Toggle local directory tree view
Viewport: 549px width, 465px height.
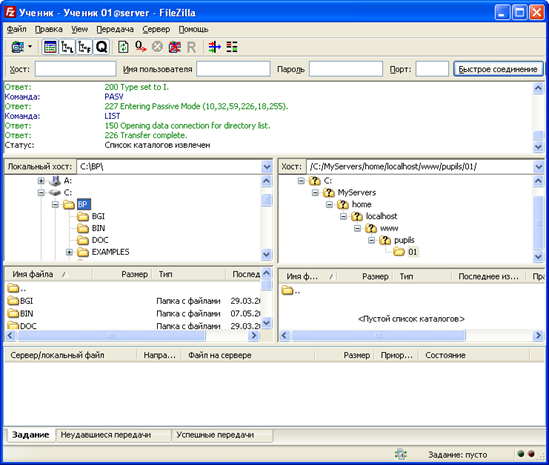pyautogui.click(x=67, y=47)
